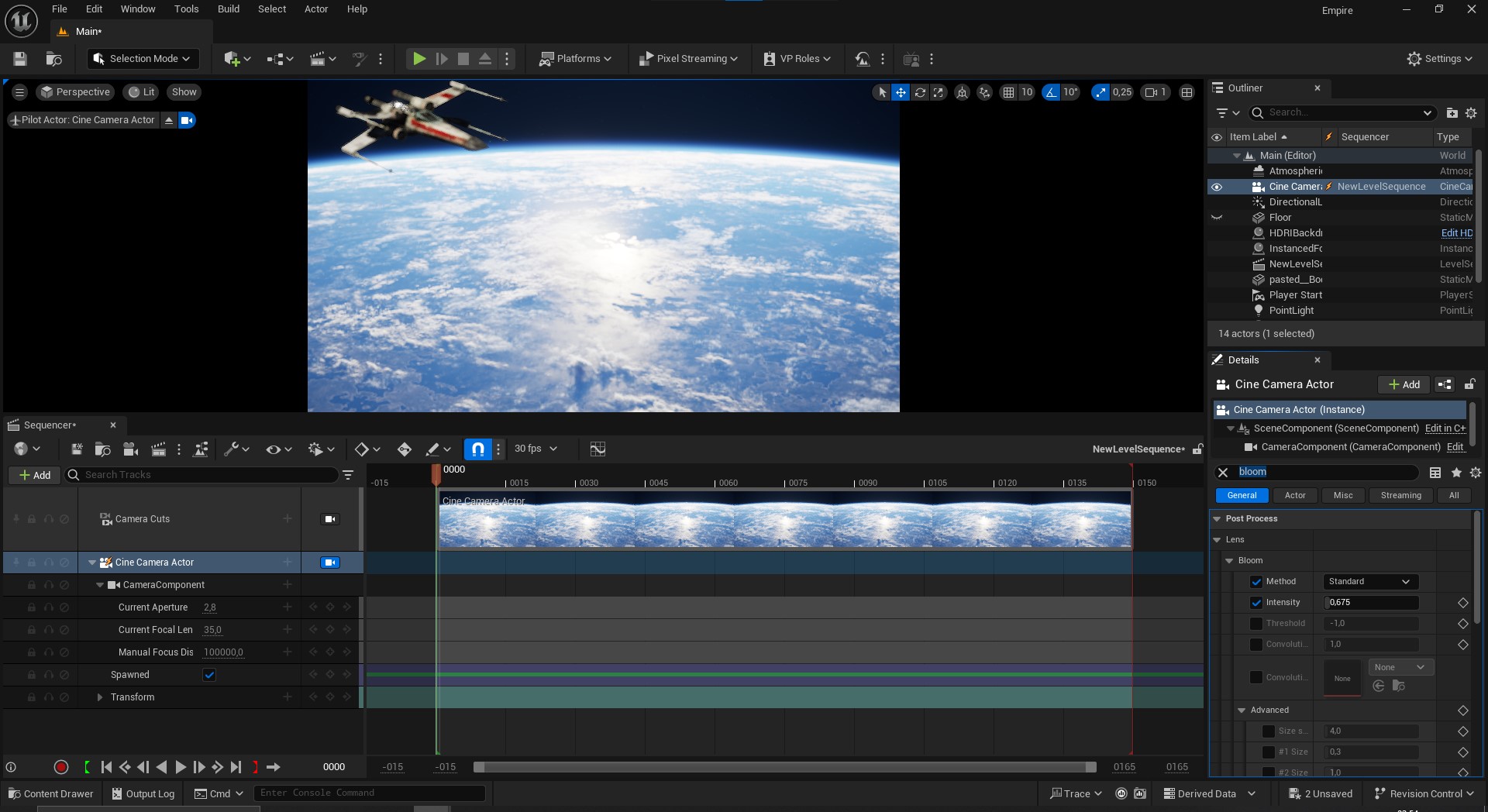The image size is (1488, 812).
Task: Open the Bloom Method Standard dropdown
Action: tap(1369, 582)
